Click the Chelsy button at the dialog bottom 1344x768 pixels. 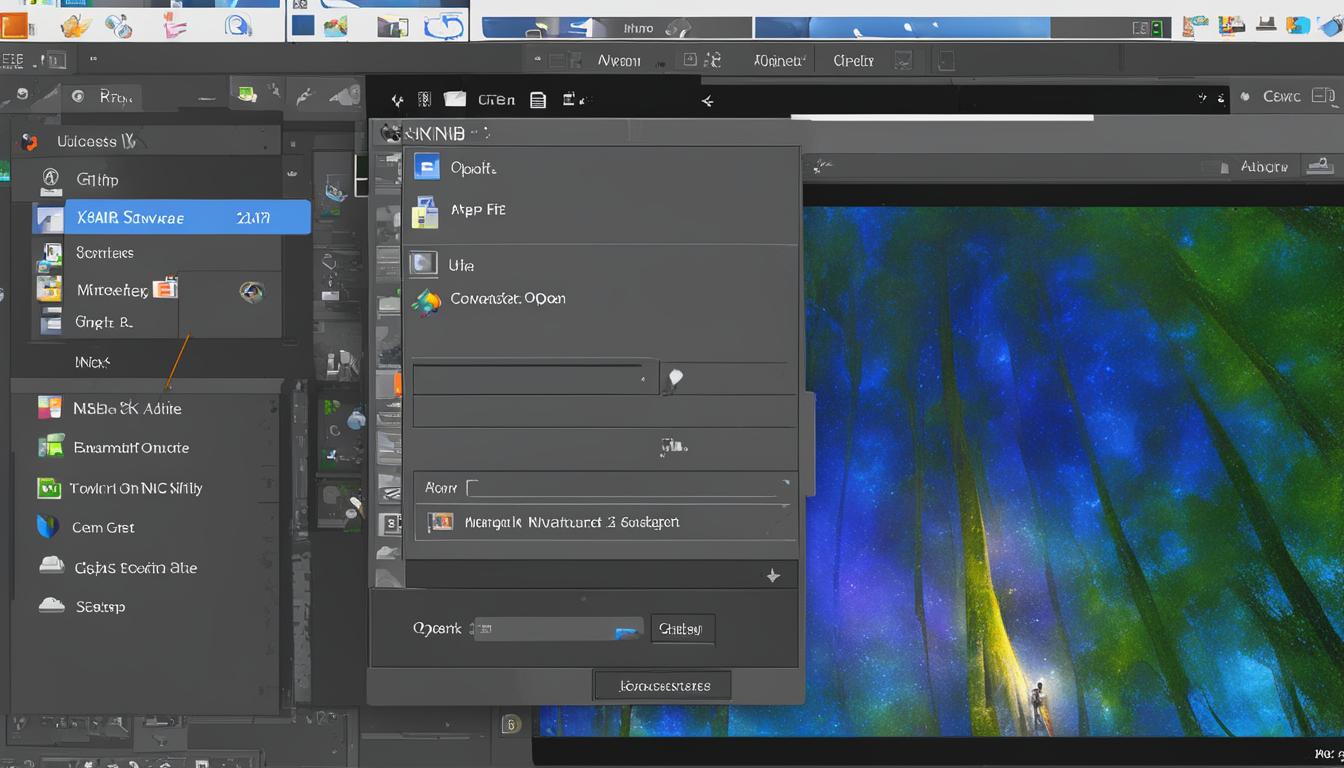(682, 629)
